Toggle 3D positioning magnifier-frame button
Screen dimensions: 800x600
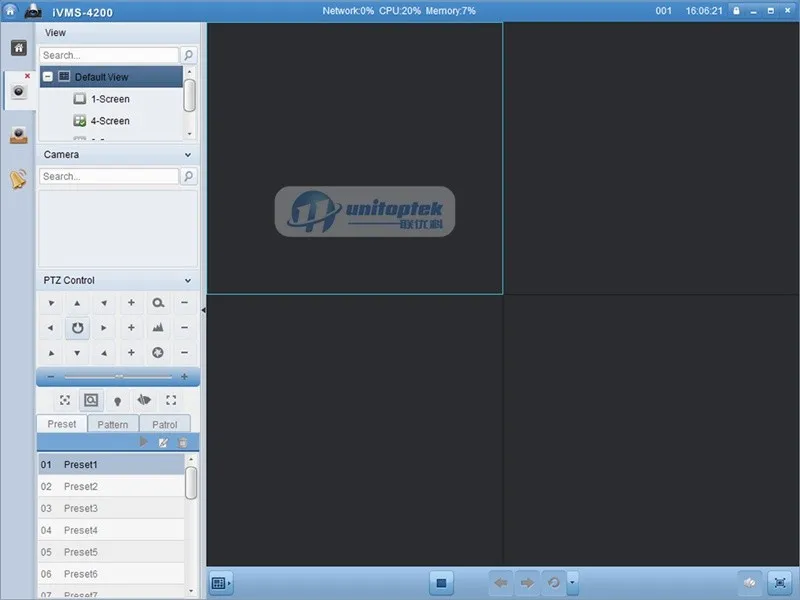point(91,401)
